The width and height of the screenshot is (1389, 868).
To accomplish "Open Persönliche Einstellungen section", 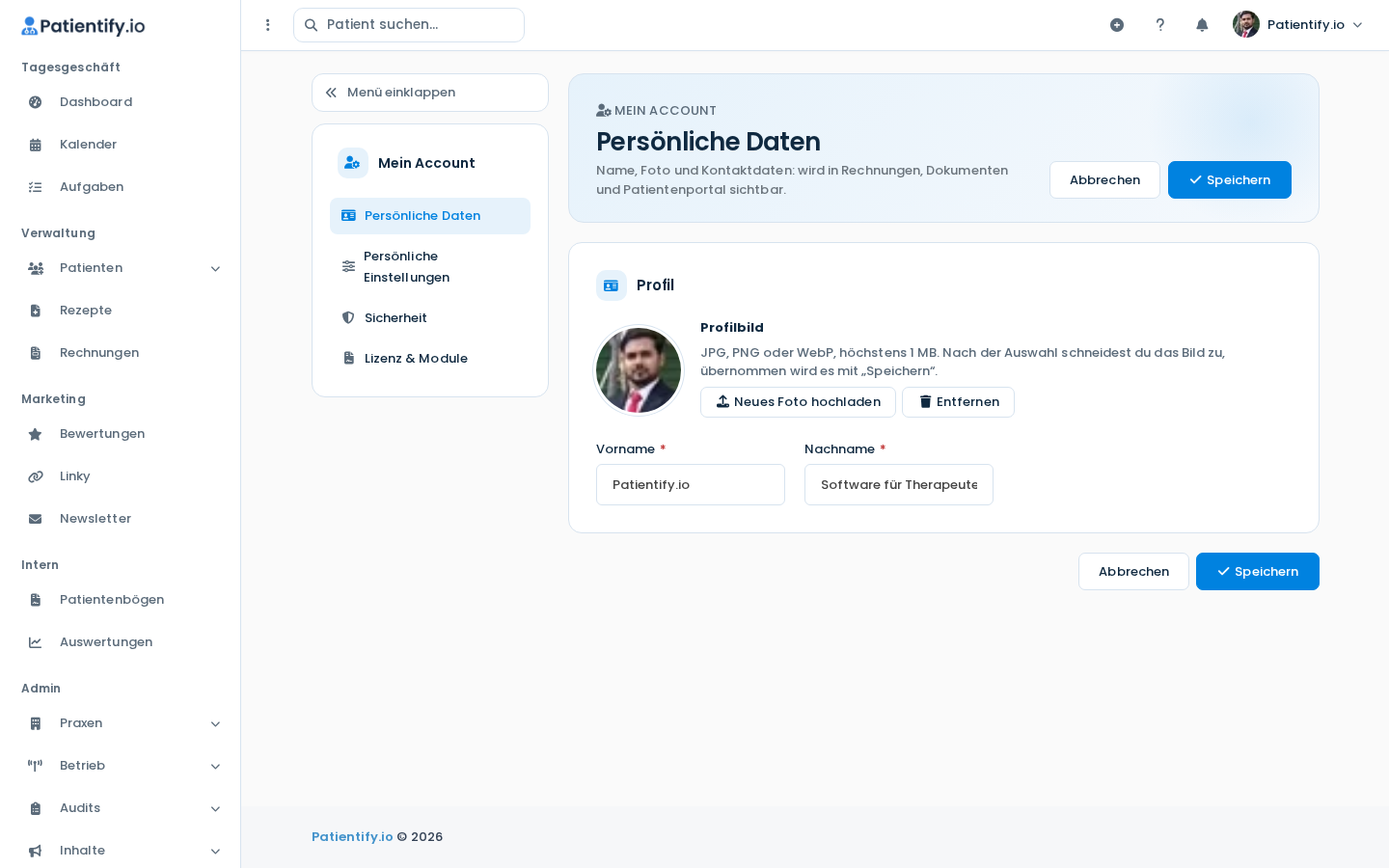I will click(430, 267).
